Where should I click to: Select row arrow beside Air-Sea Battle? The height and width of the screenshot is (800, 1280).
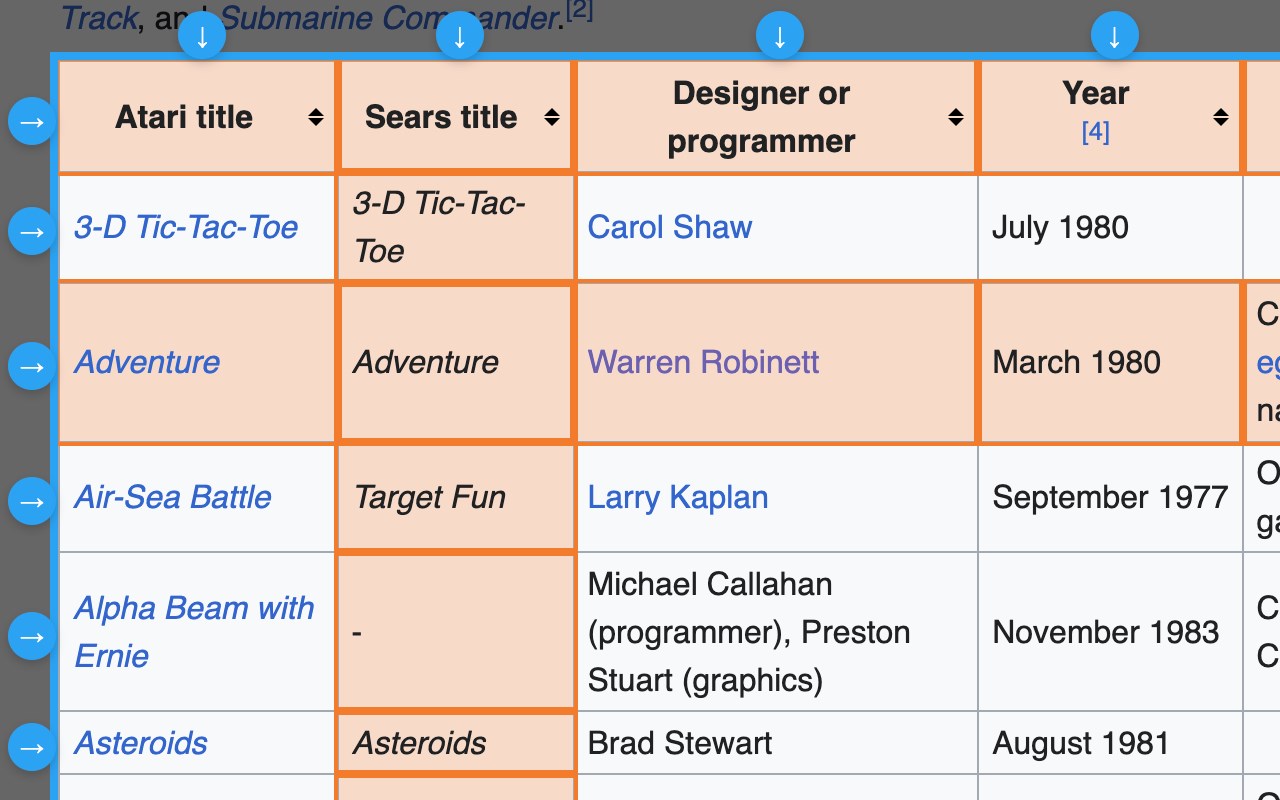coord(32,502)
